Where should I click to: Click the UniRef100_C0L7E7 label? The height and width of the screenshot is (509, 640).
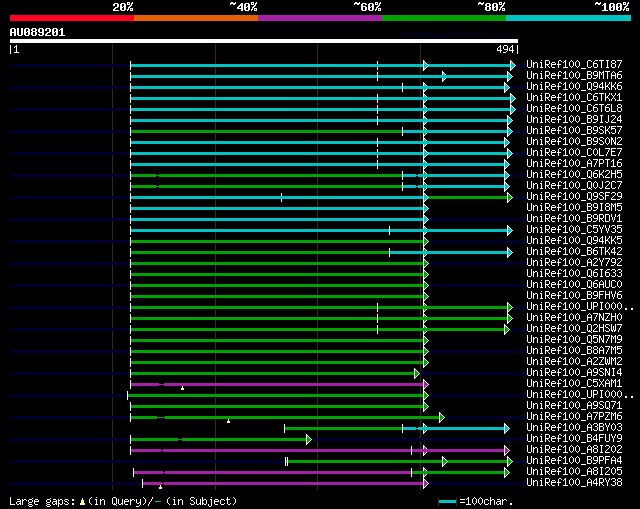pyautogui.click(x=574, y=153)
